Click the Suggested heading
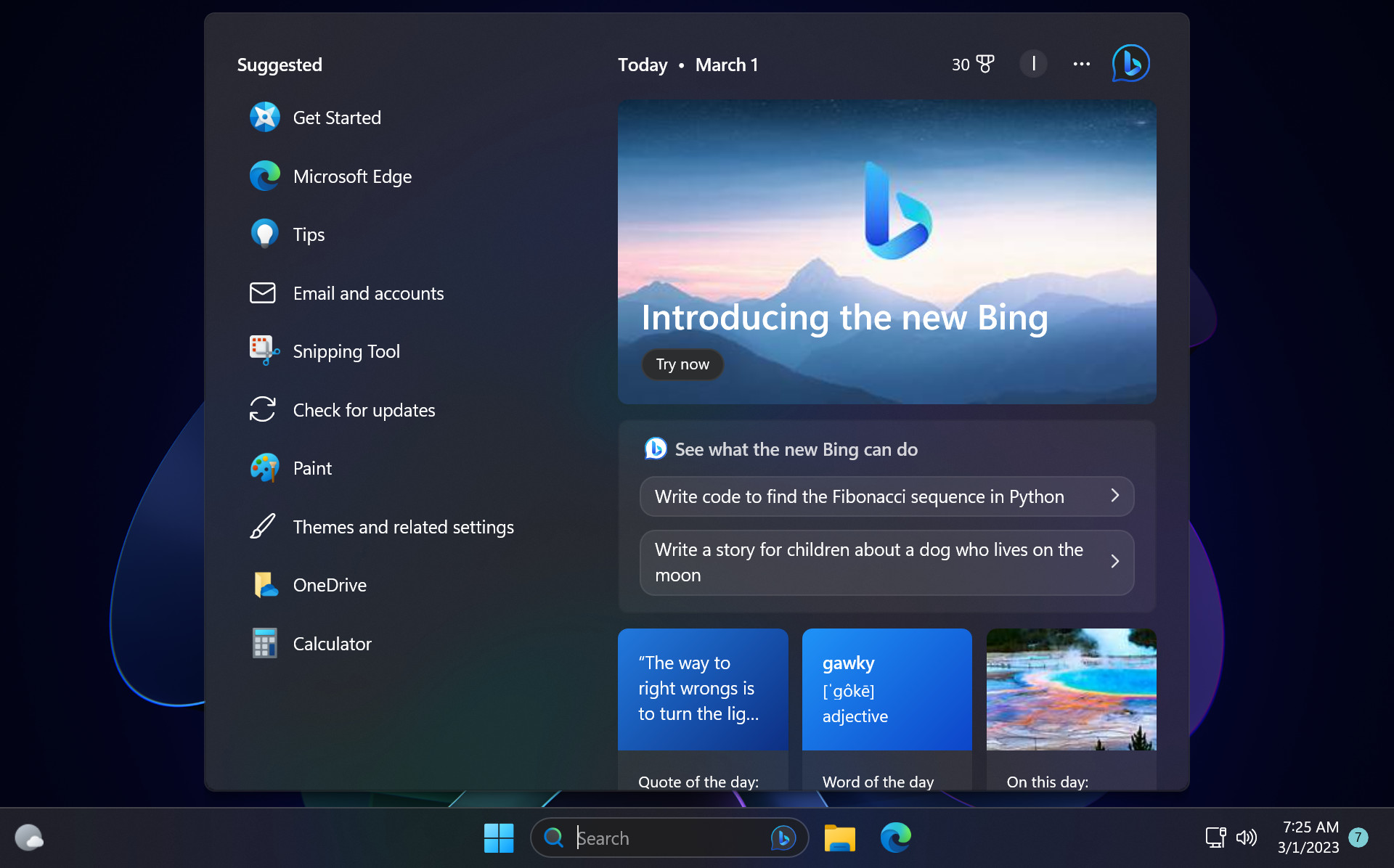The width and height of the screenshot is (1394, 868). coord(280,65)
